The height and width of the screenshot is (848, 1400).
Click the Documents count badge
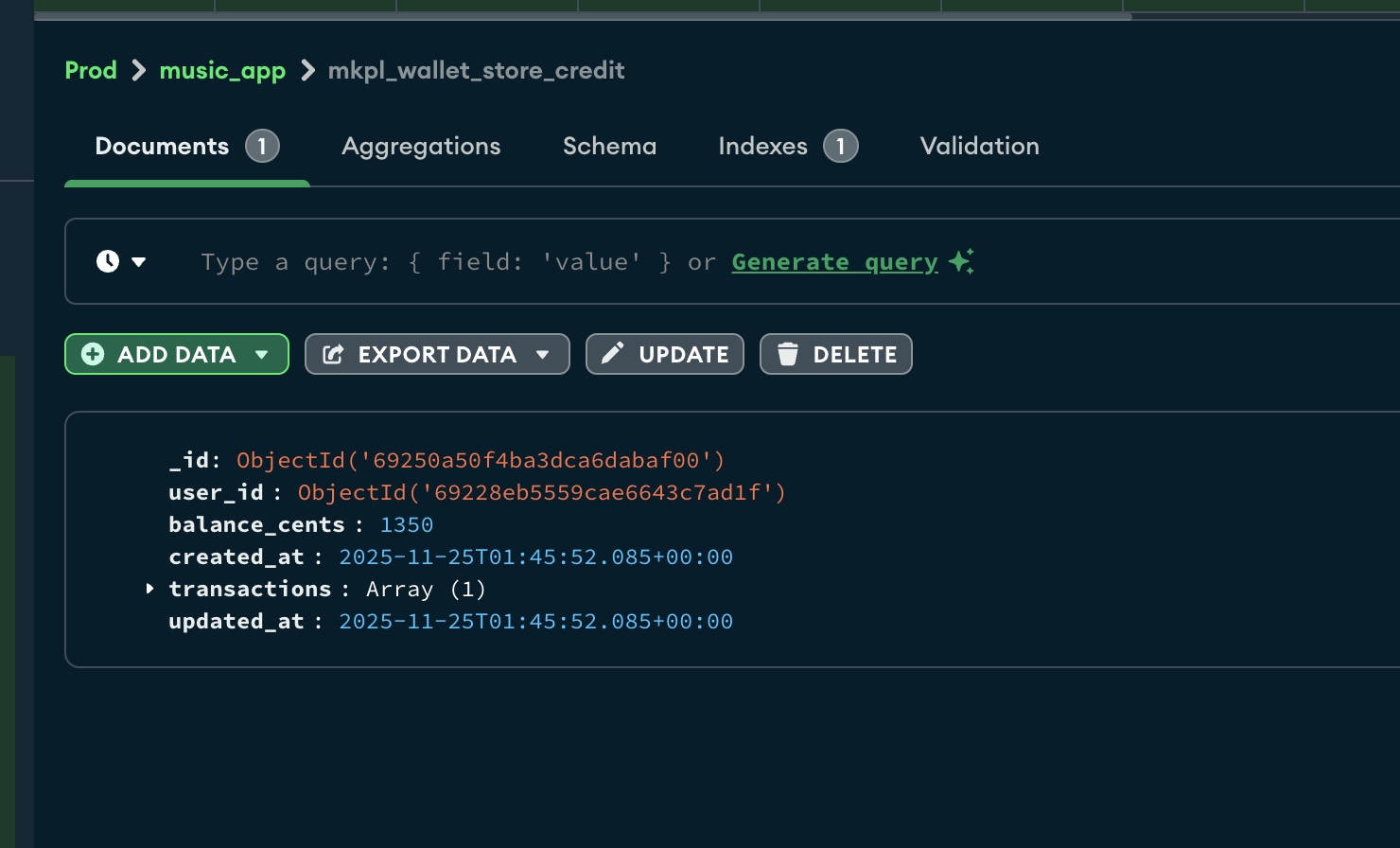[262, 146]
